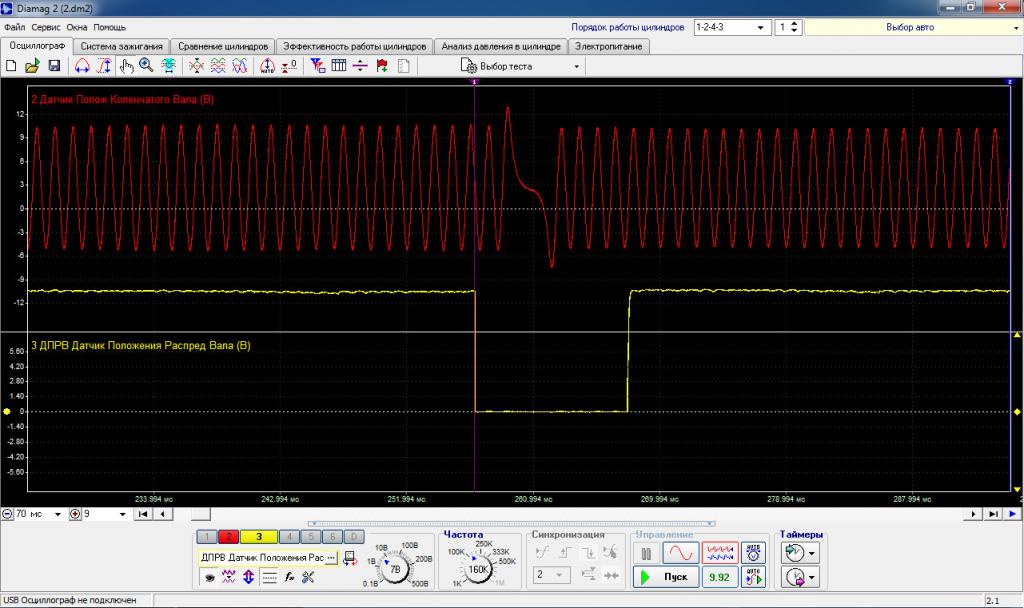Toggle channel D button
The height and width of the screenshot is (608, 1024).
[354, 537]
